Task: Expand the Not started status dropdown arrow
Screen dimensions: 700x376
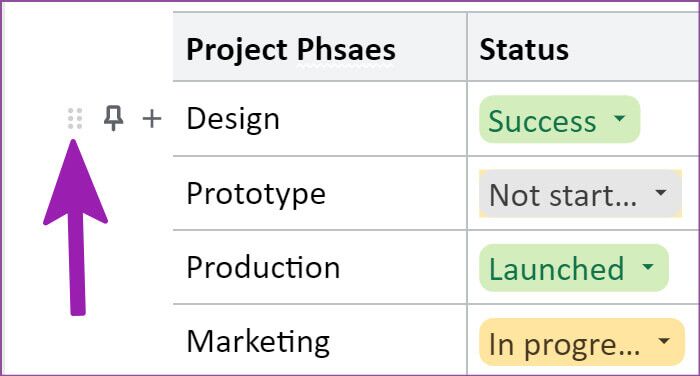Action: (661, 193)
